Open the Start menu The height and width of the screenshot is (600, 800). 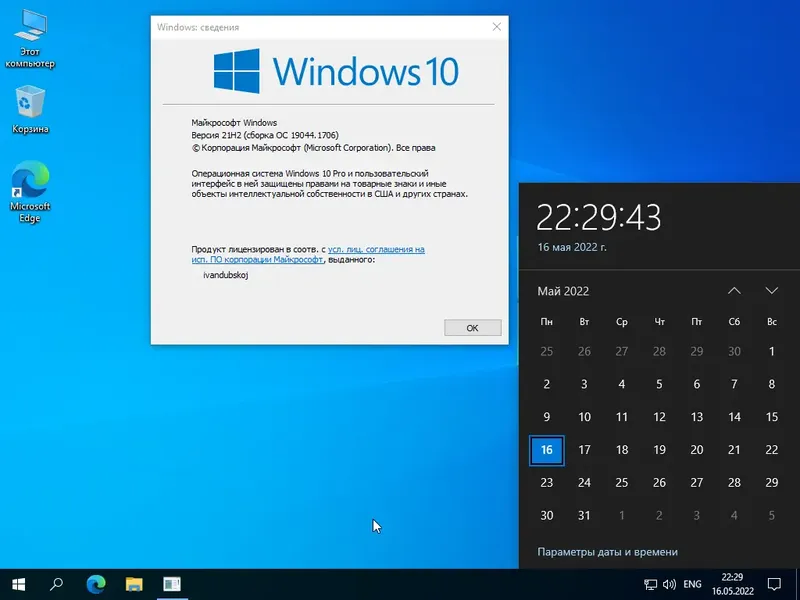click(x=19, y=584)
